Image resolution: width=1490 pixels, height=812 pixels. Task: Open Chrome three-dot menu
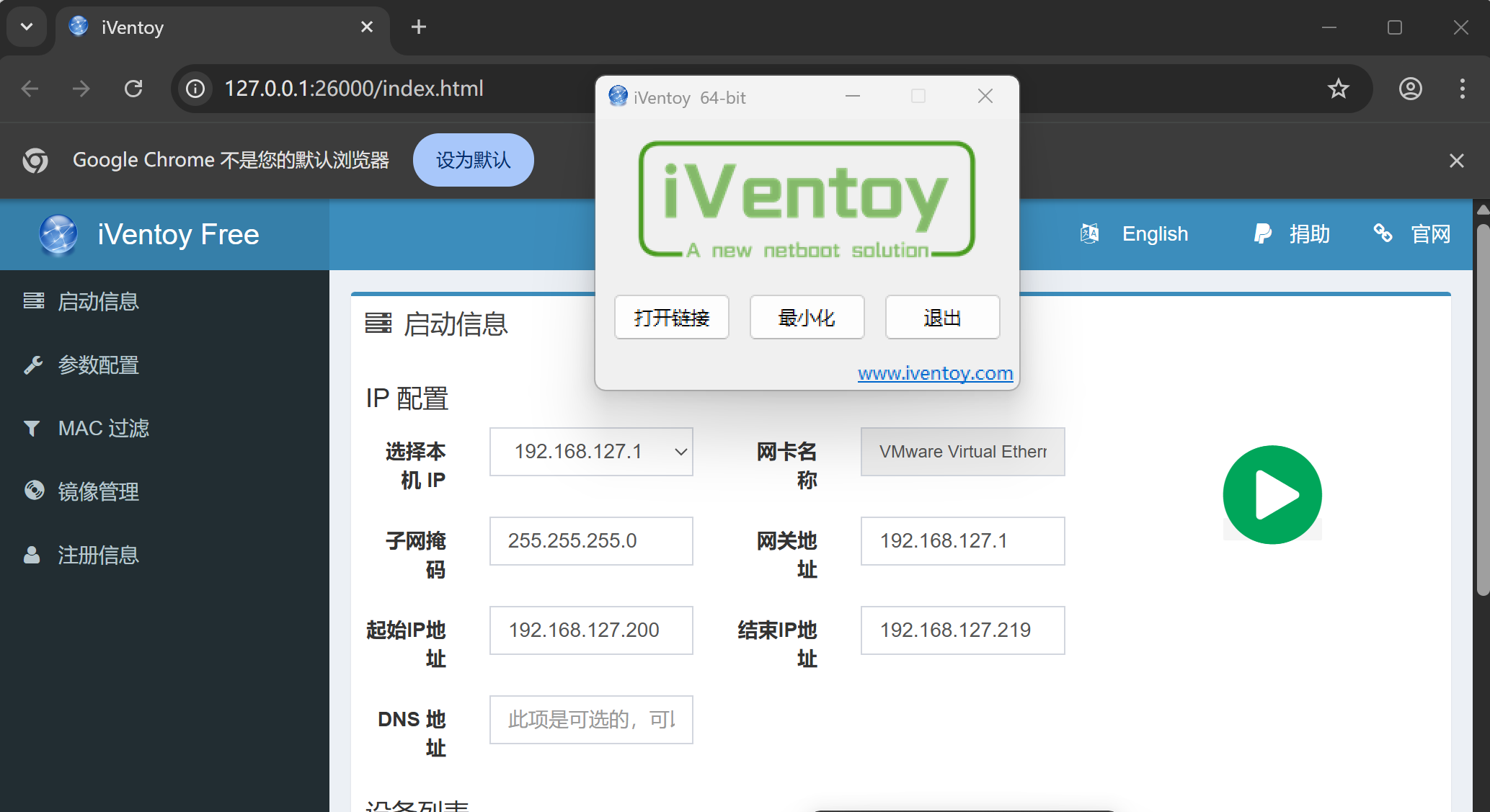tap(1462, 89)
